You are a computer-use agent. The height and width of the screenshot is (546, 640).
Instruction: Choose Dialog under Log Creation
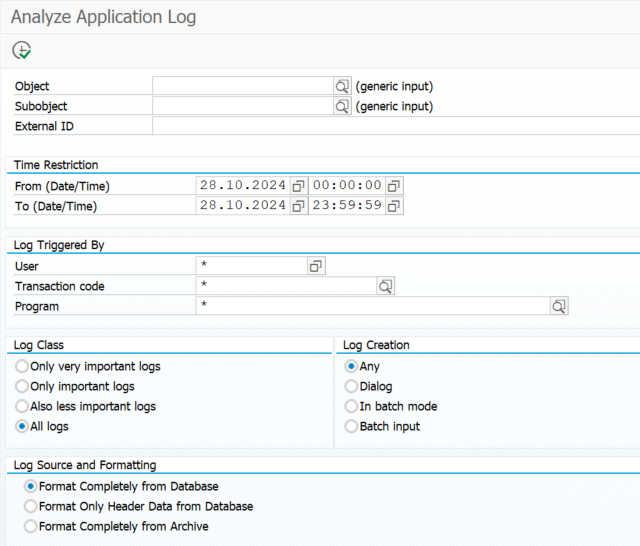tap(351, 387)
